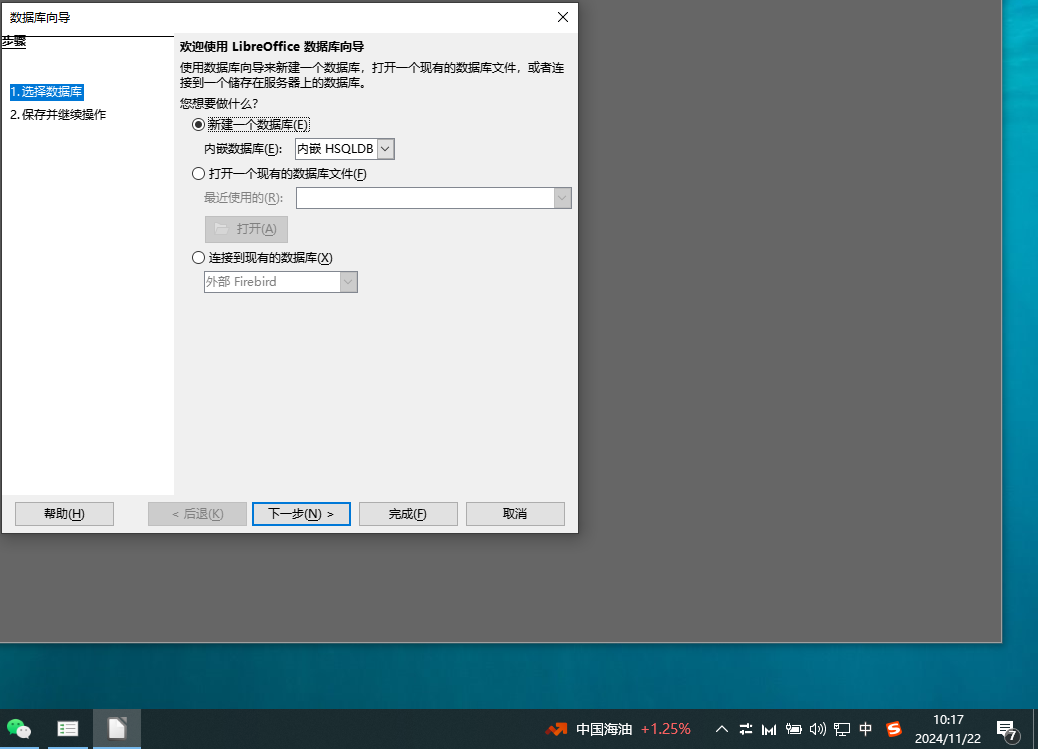
Task: Open WeChat from the taskbar
Action: (x=19, y=729)
